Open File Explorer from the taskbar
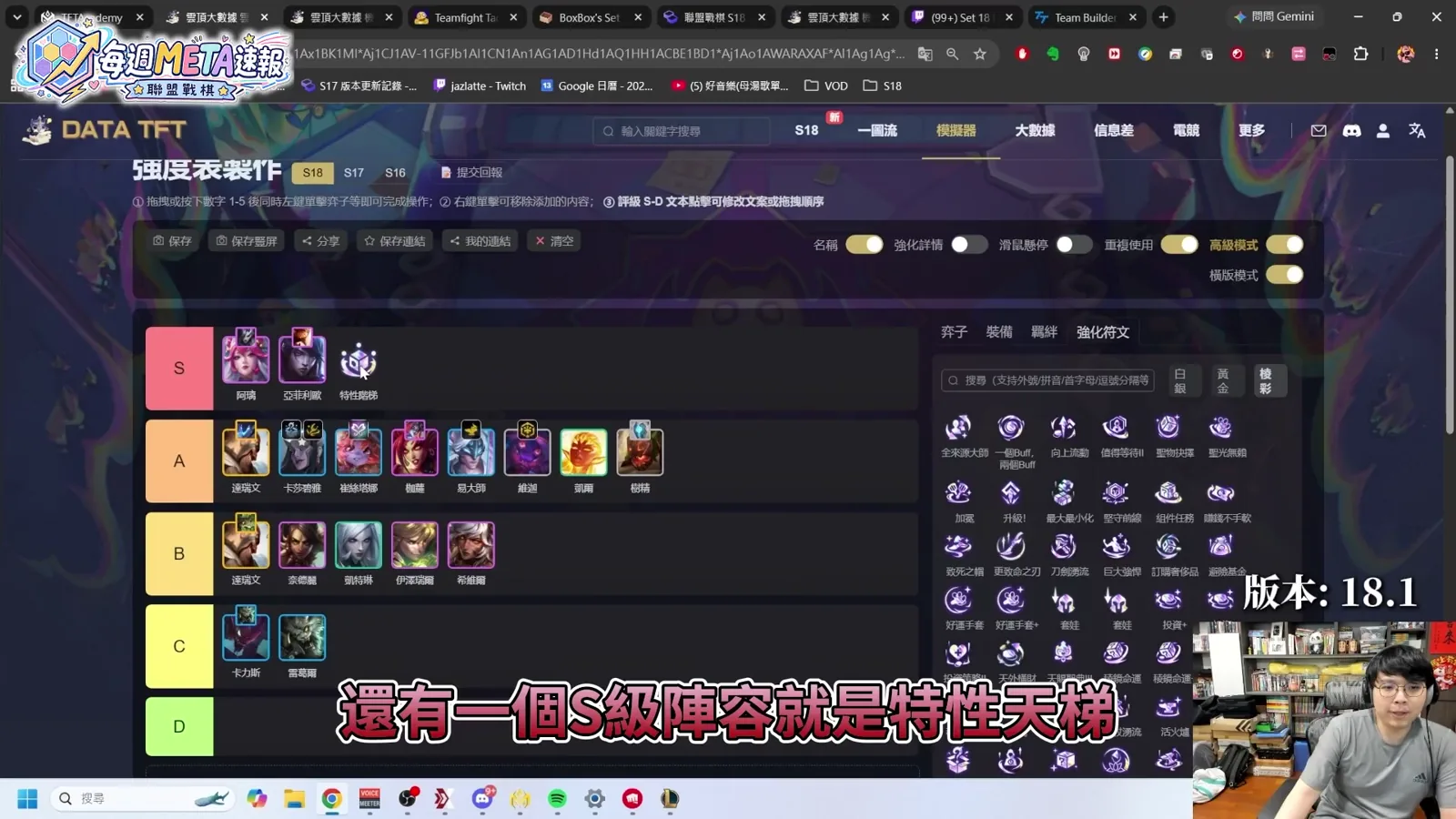The width and height of the screenshot is (1456, 819). (294, 799)
